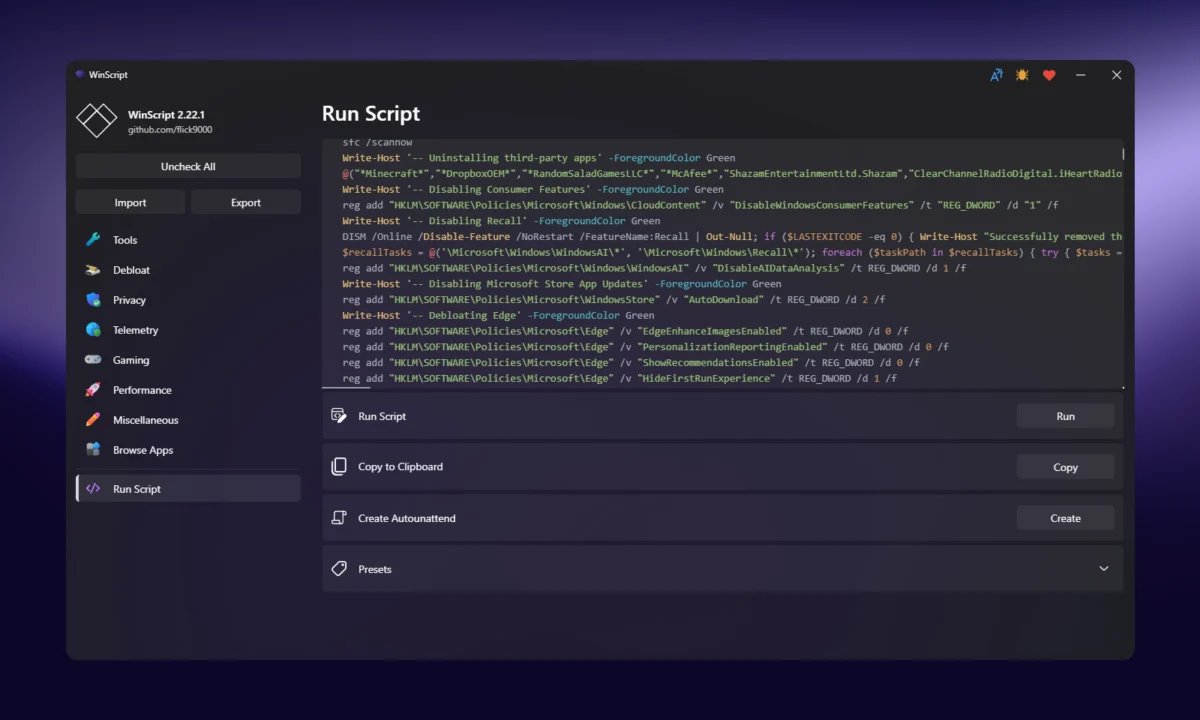
Task: Click the "Disabling Recall" Write-Host line
Action: tap(501, 221)
